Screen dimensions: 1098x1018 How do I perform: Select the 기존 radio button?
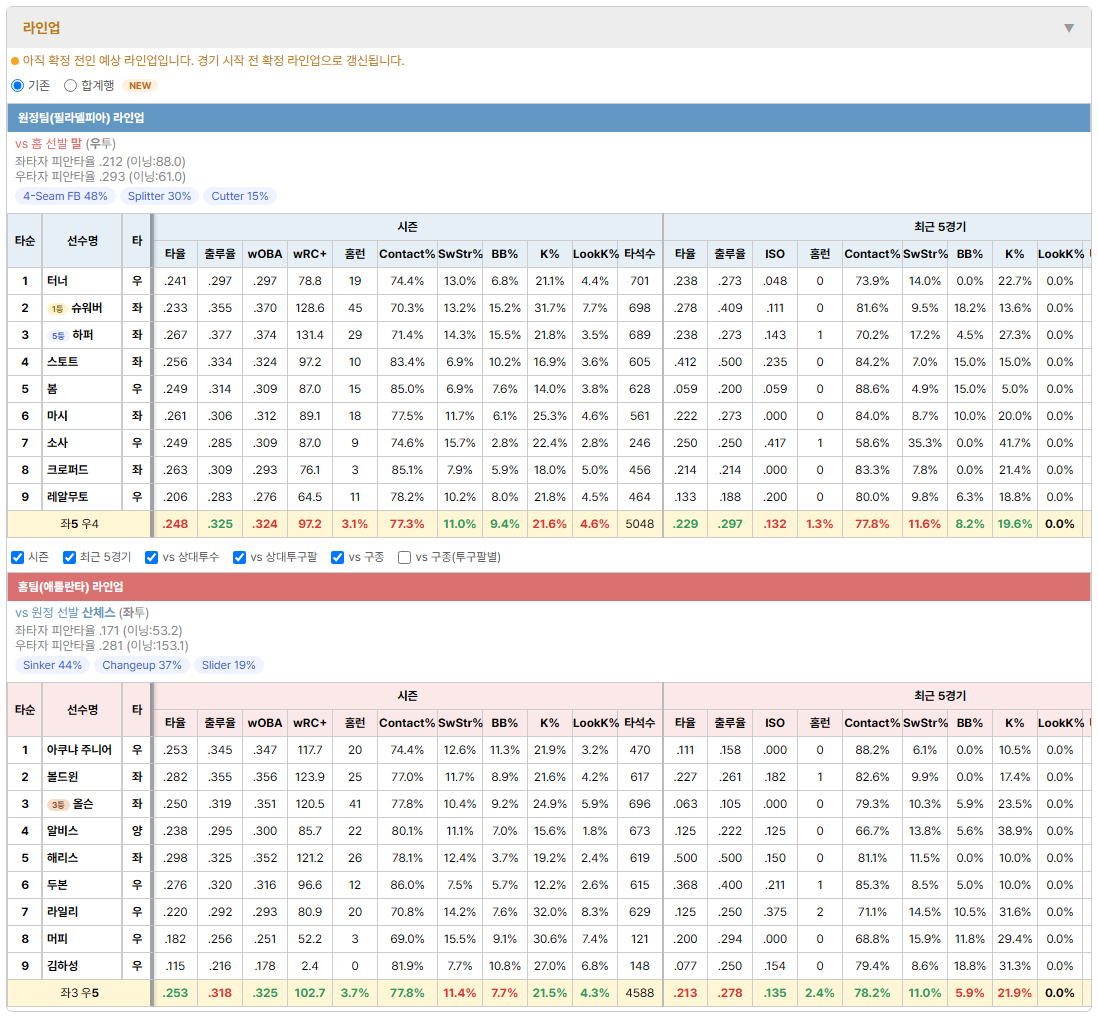tap(18, 85)
